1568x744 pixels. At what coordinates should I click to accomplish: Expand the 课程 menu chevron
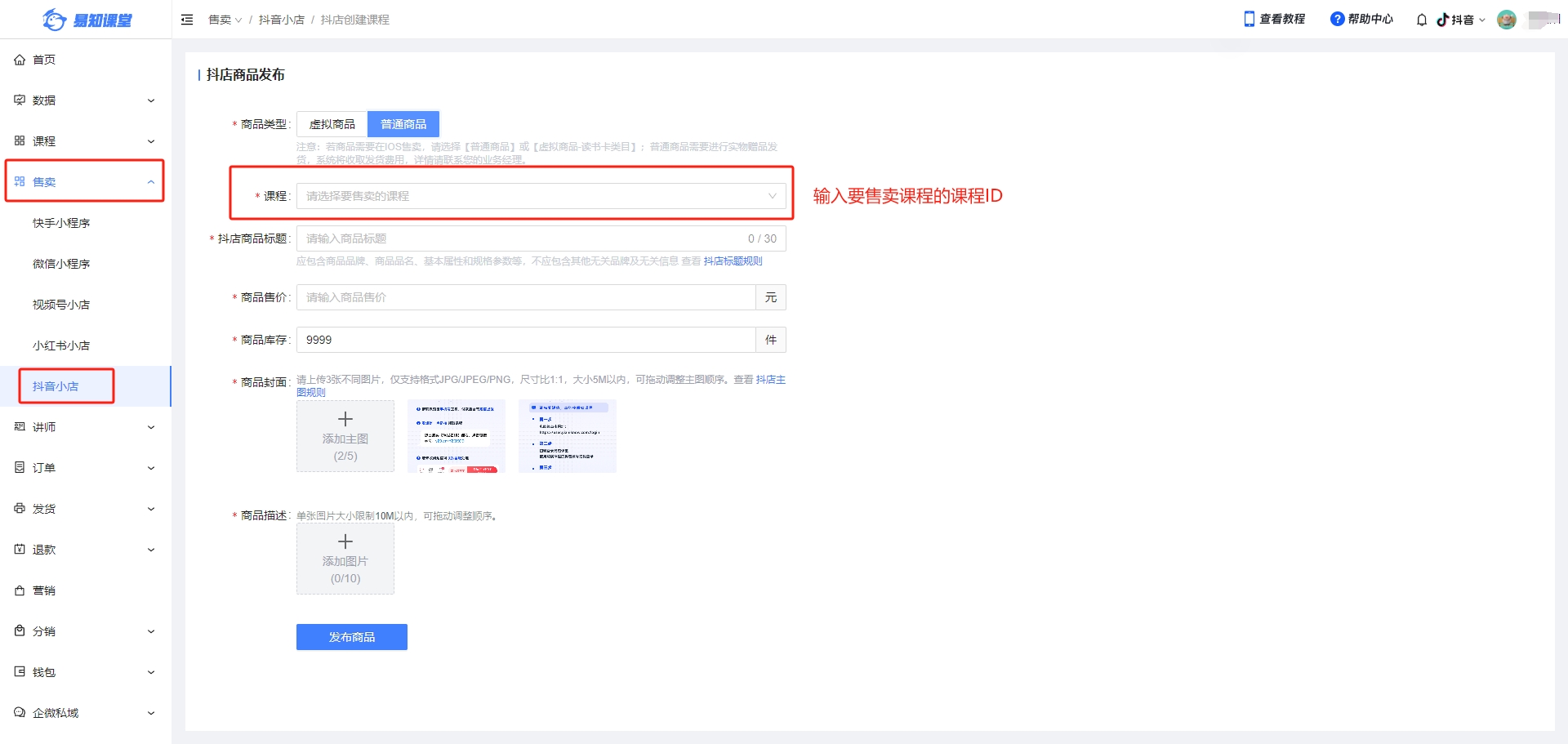pyautogui.click(x=151, y=141)
